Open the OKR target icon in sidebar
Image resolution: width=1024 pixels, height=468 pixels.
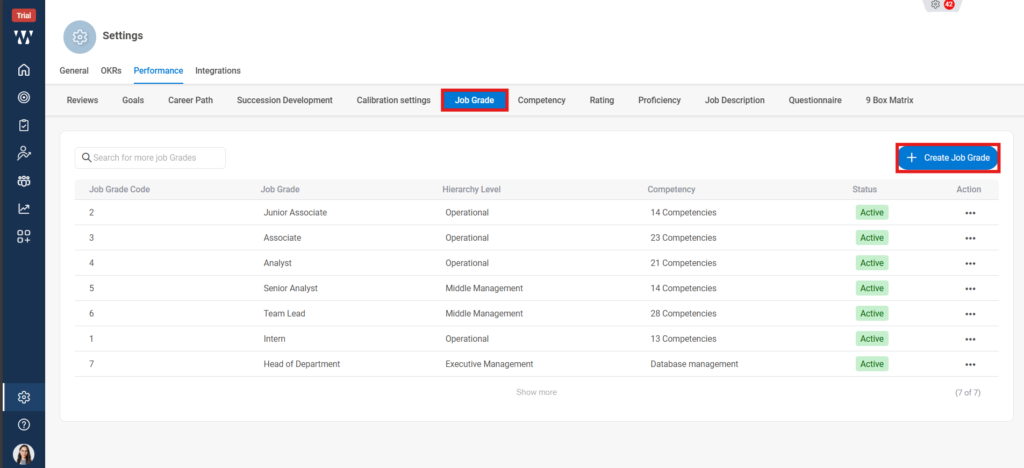(x=24, y=98)
